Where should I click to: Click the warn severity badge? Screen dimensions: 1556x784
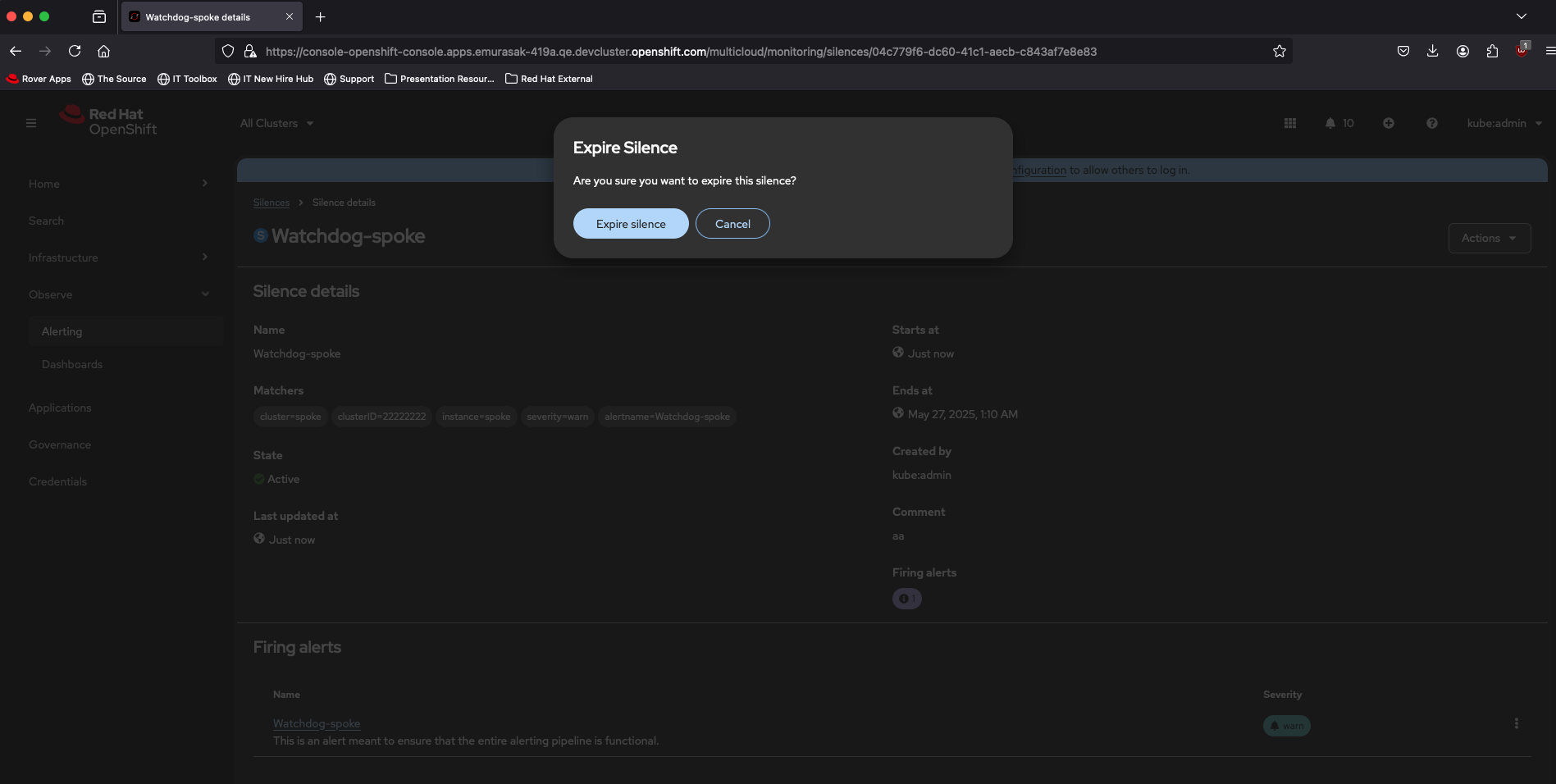1287,726
